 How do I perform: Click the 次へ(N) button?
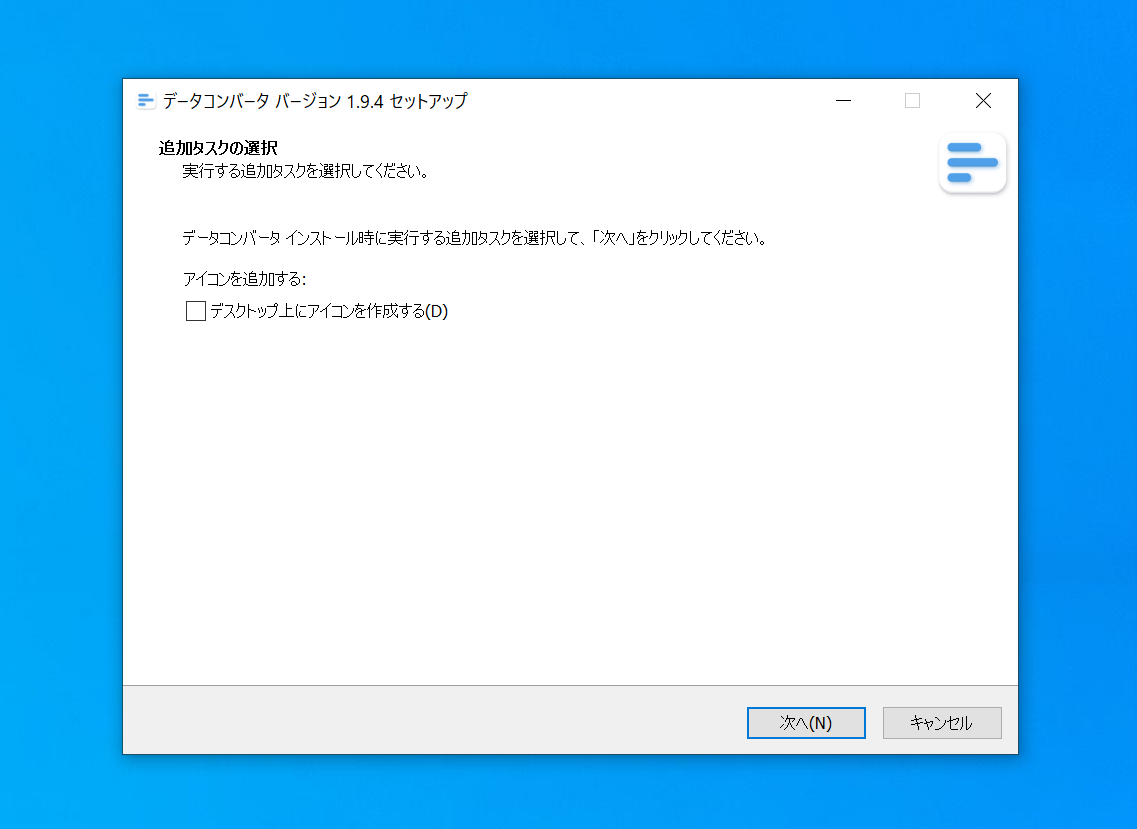[806, 722]
